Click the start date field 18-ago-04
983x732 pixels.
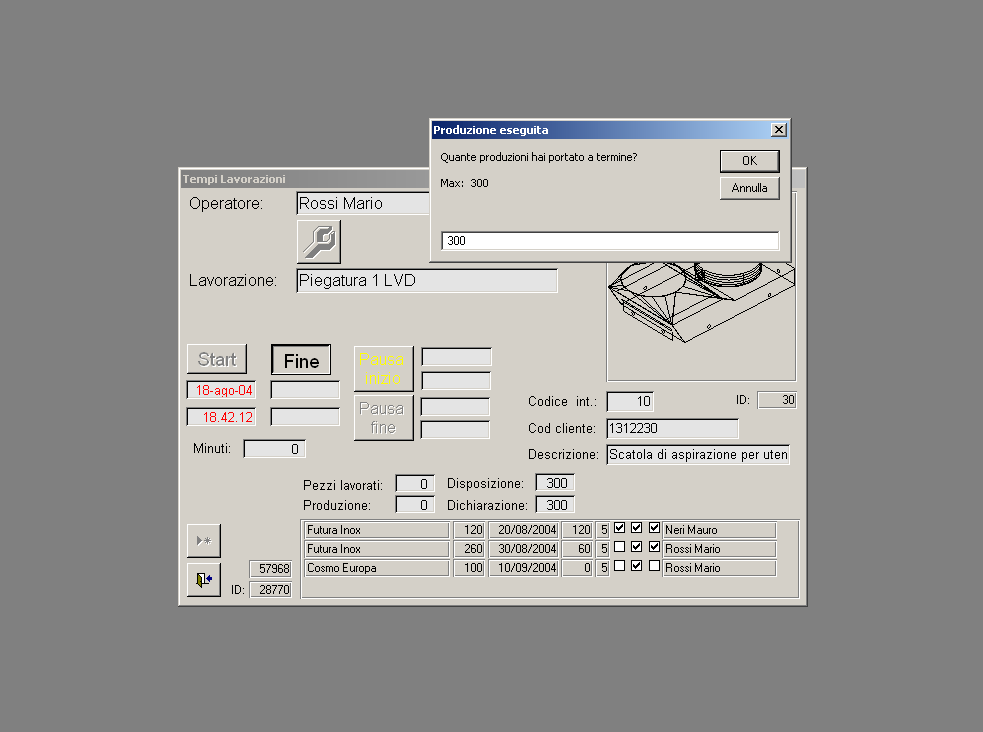[221, 390]
